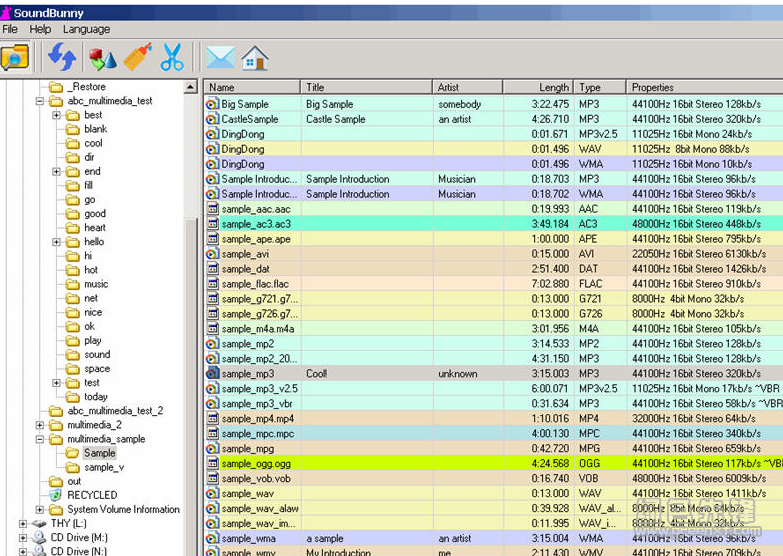This screenshot has height=556, width=783.
Task: Click the tree scroll up arrow
Action: coord(190,87)
